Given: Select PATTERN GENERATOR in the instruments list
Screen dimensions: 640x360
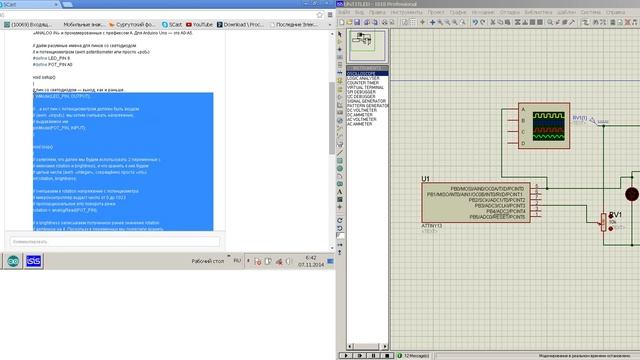Looking at the screenshot, I should (x=367, y=105).
